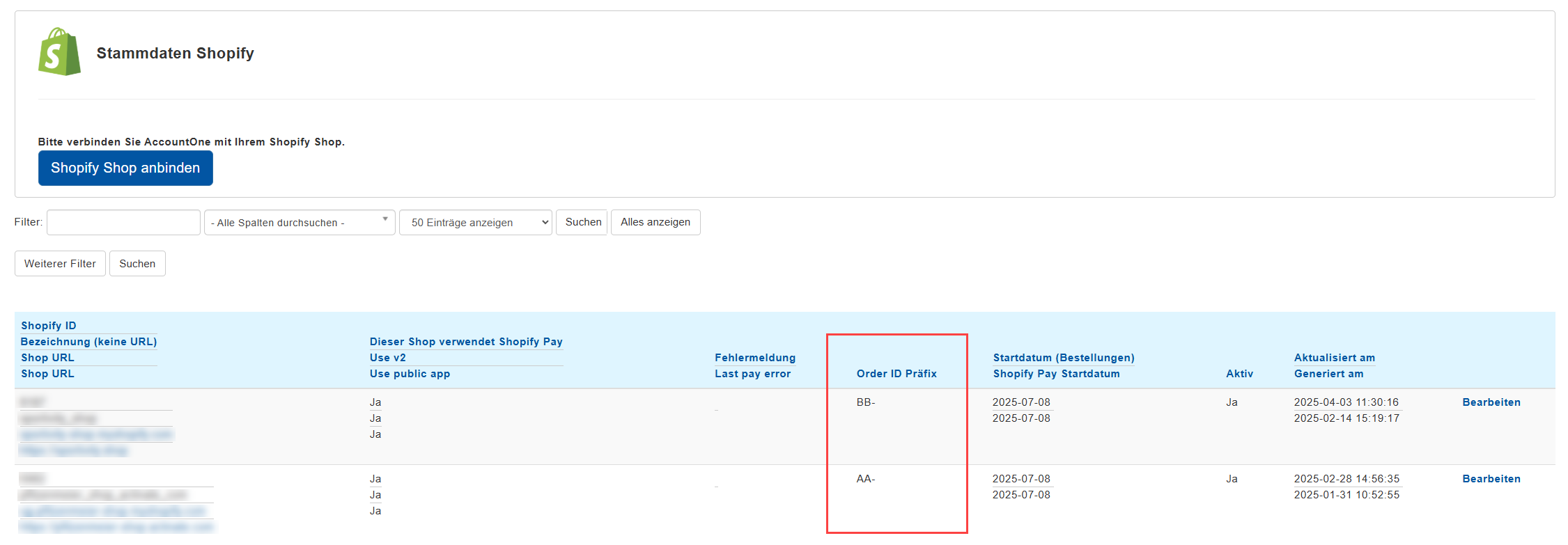Focus the Filter text input
1568x545 pixels.
point(123,223)
